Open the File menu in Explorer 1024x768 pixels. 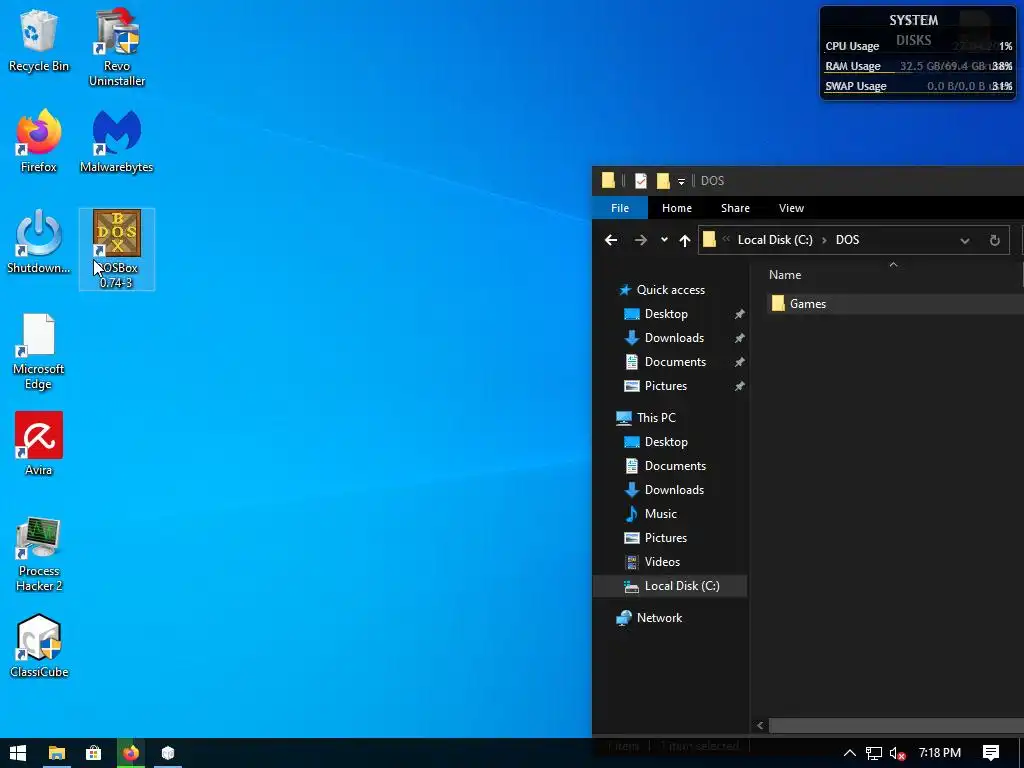[620, 208]
